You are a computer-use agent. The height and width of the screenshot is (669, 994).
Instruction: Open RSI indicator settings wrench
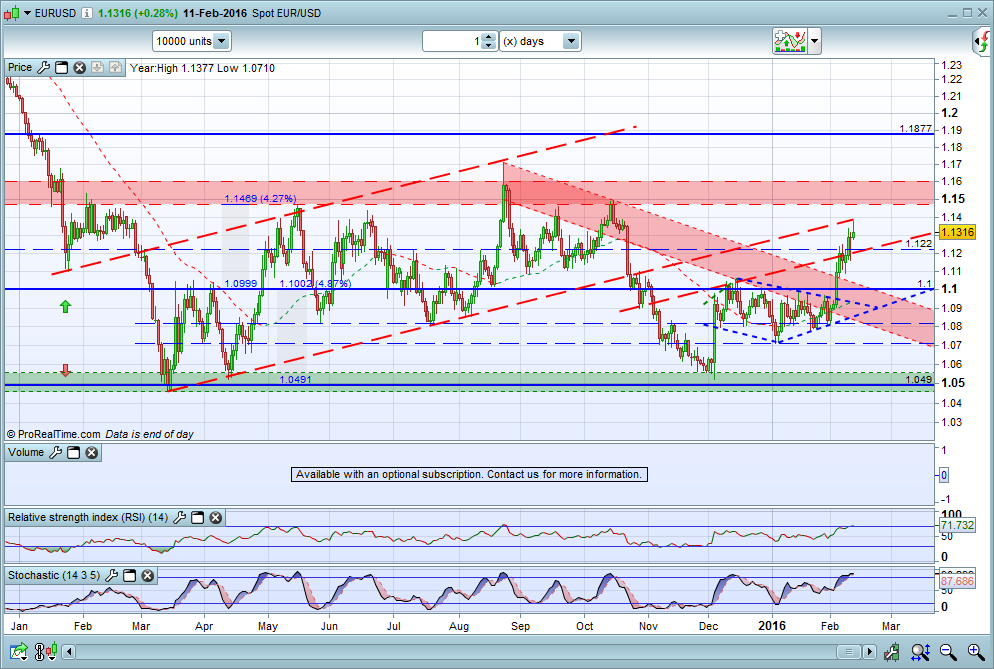pos(180,517)
